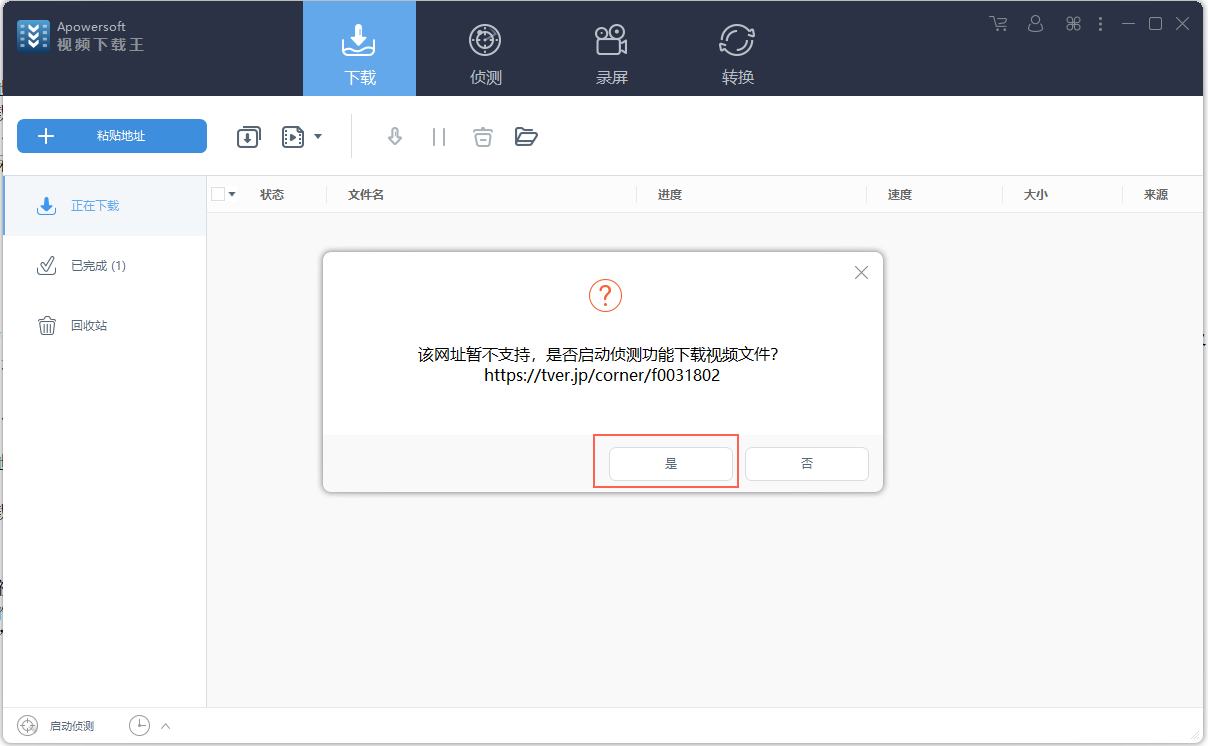The image size is (1208, 746).
Task: Click the delete task trash icon
Action: pyautogui.click(x=483, y=137)
